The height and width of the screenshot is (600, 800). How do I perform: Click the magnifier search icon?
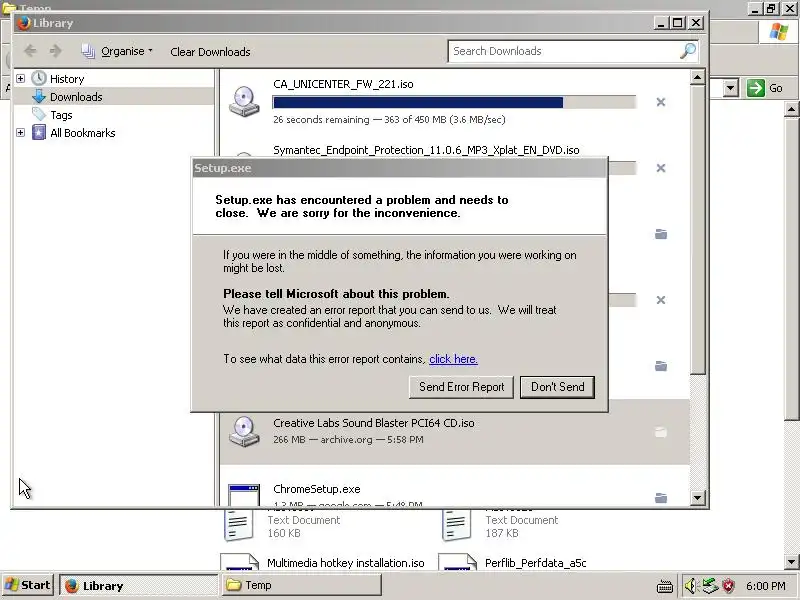[x=688, y=51]
